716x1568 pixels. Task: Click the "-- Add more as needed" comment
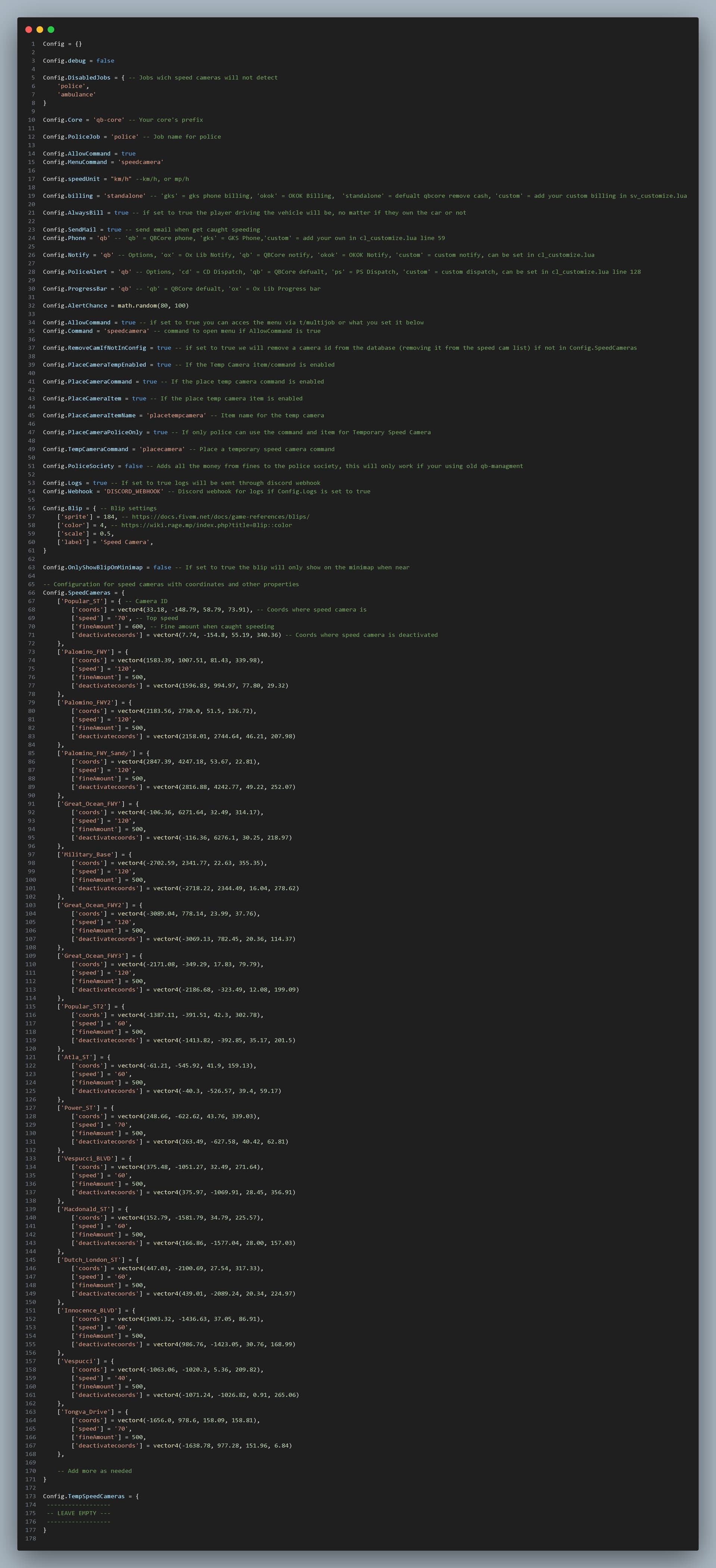pyautogui.click(x=94, y=1471)
